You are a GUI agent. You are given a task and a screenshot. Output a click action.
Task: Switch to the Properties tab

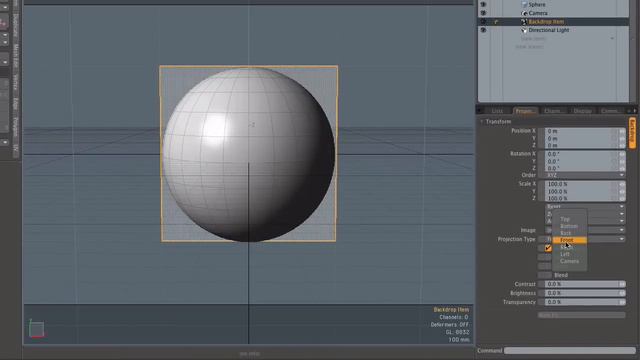tap(524, 111)
